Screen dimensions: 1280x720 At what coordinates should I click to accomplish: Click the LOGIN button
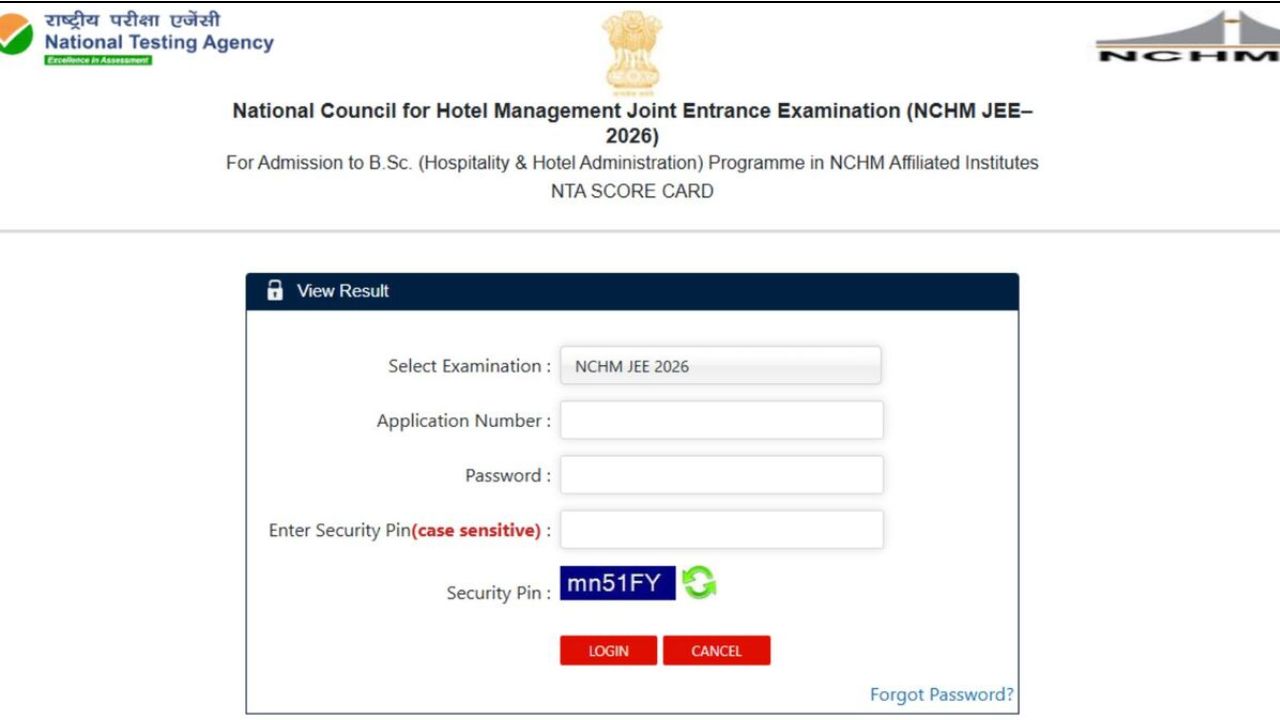608,651
